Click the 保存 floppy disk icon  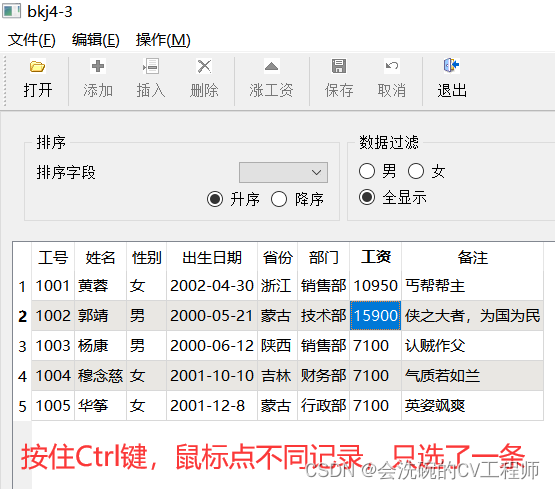(x=339, y=66)
